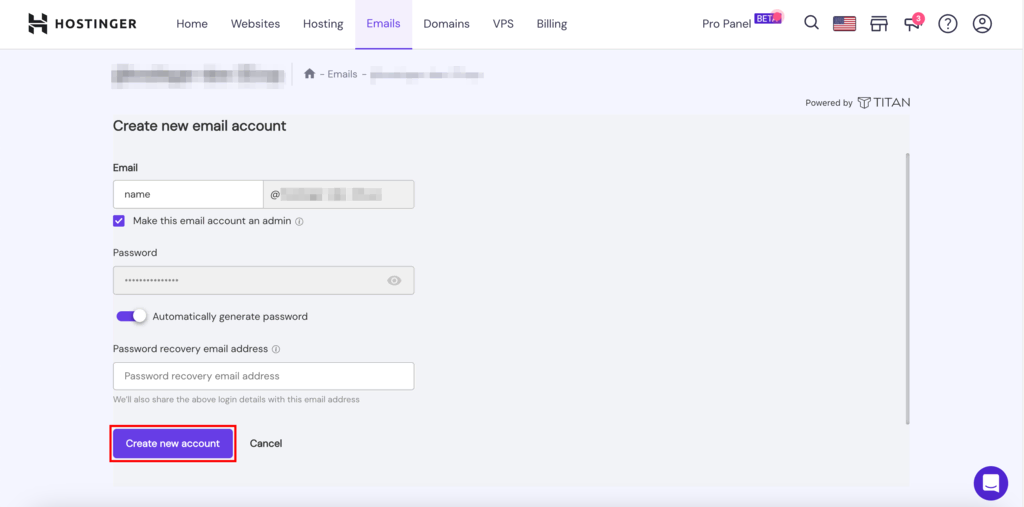
Task: Click the blurred domain field after @
Action: coord(338,194)
